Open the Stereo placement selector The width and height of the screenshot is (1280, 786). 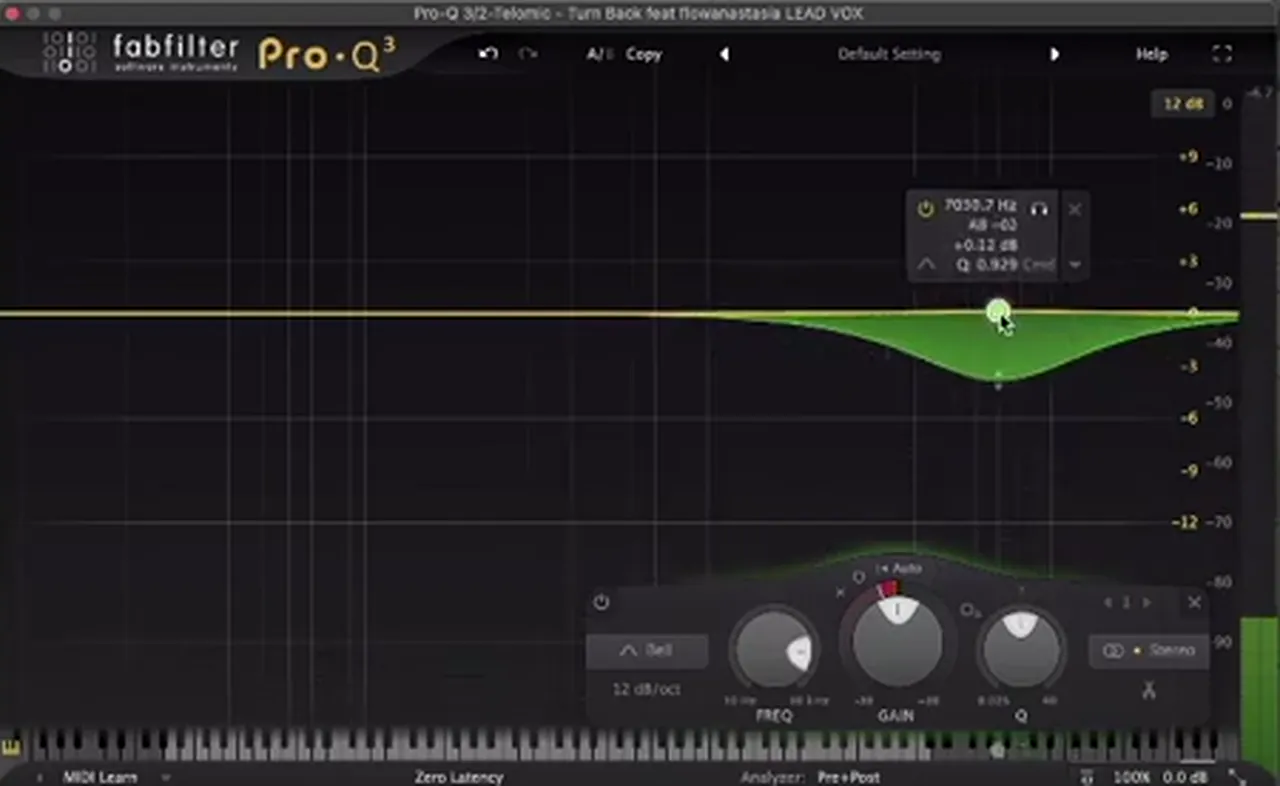(1149, 651)
